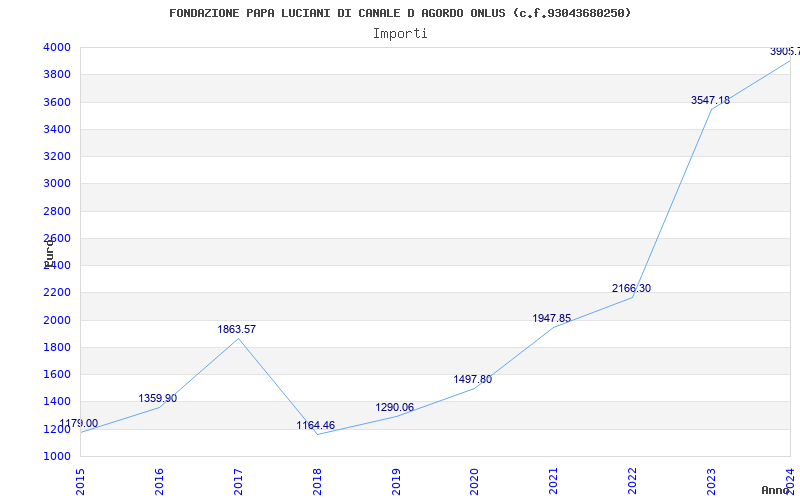Click the Anno x-axis title
Screen dimensions: 800x500
[x=776, y=490]
